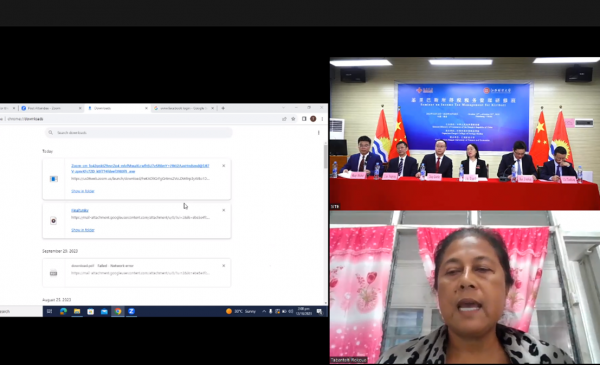
Task: Launch Zoom from the taskbar
Action: (131, 311)
